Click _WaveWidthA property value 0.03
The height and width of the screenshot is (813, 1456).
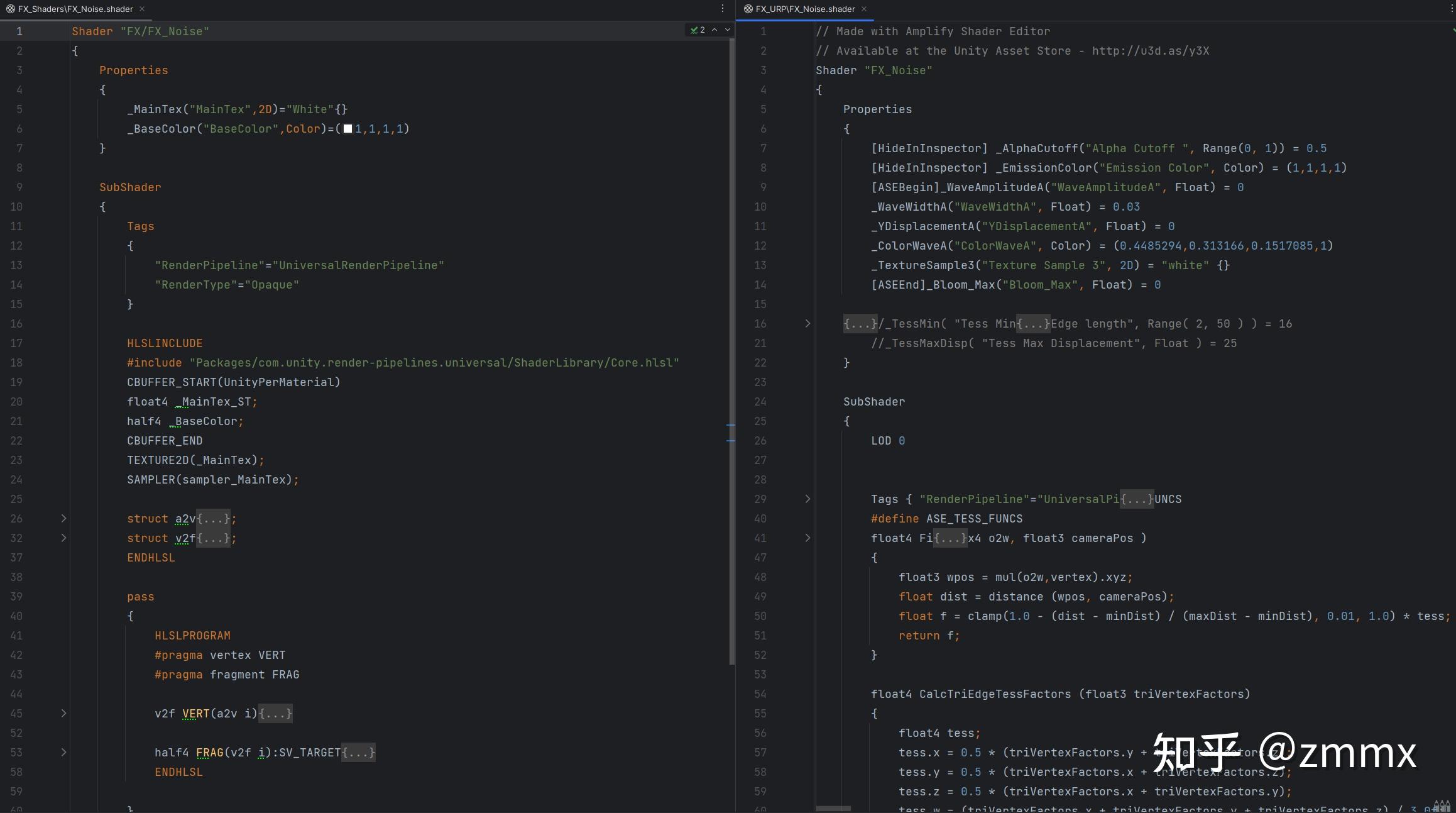click(1126, 207)
